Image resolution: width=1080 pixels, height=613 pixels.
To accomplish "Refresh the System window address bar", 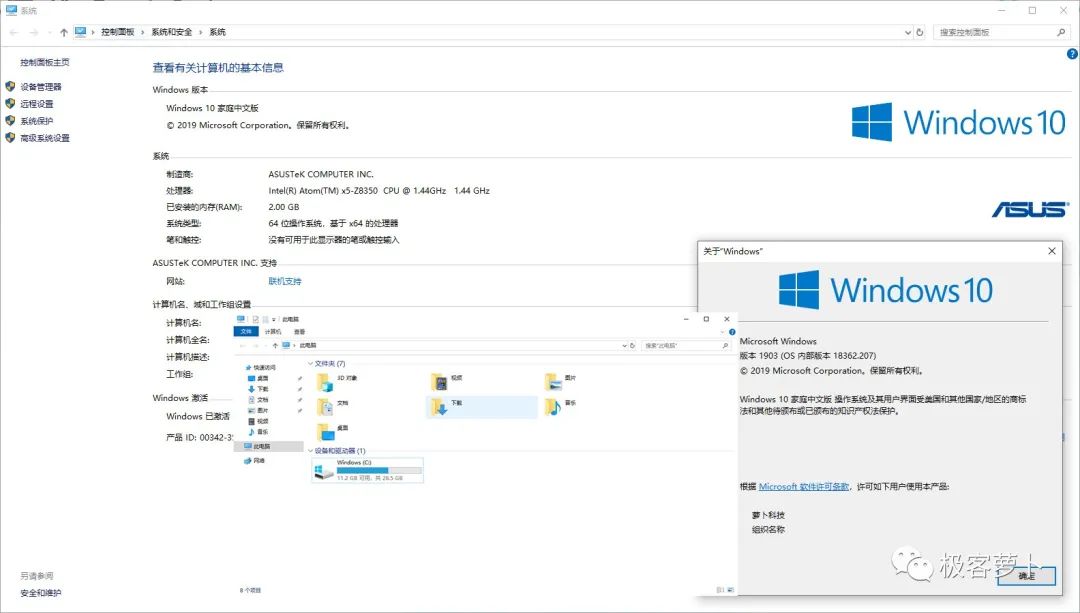I will tap(920, 32).
